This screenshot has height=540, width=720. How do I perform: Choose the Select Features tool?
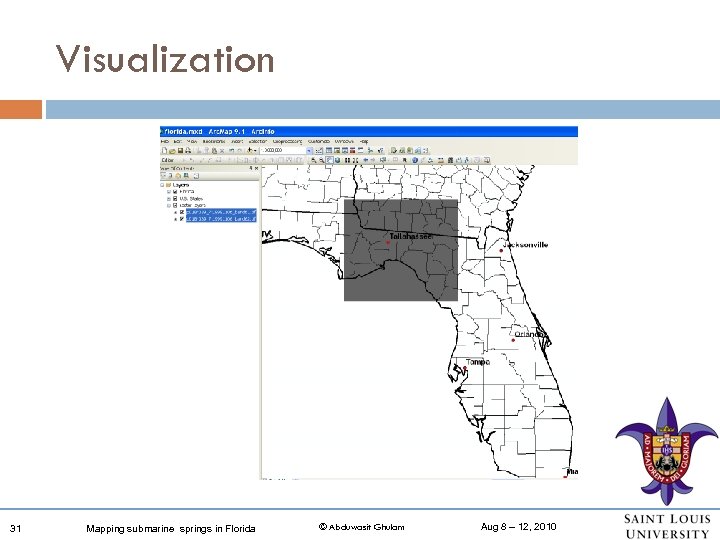383,160
